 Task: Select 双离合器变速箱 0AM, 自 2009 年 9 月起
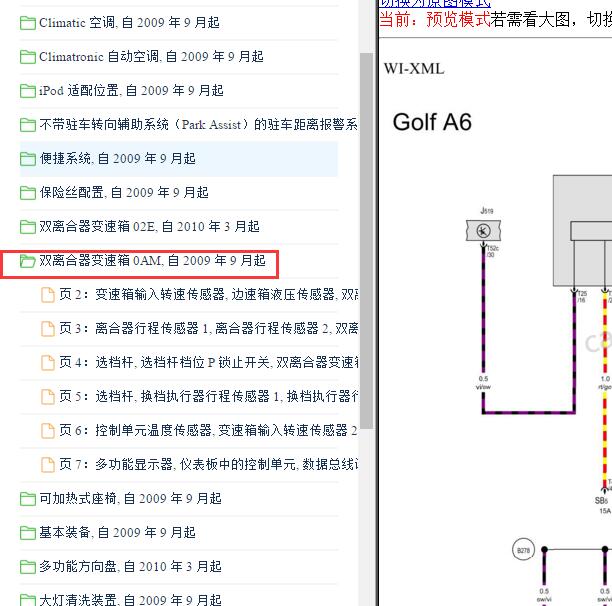152,260
